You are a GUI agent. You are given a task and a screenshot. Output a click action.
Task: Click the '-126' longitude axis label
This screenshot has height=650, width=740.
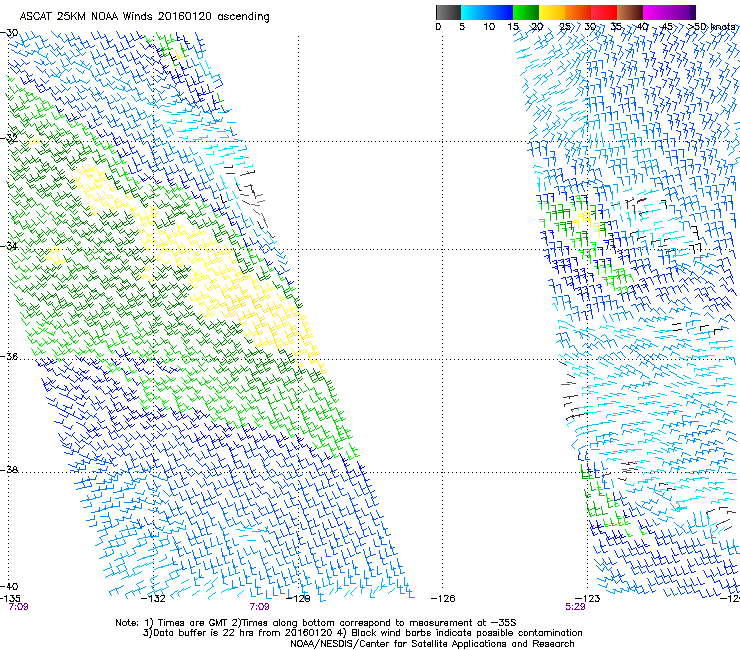coord(443,599)
